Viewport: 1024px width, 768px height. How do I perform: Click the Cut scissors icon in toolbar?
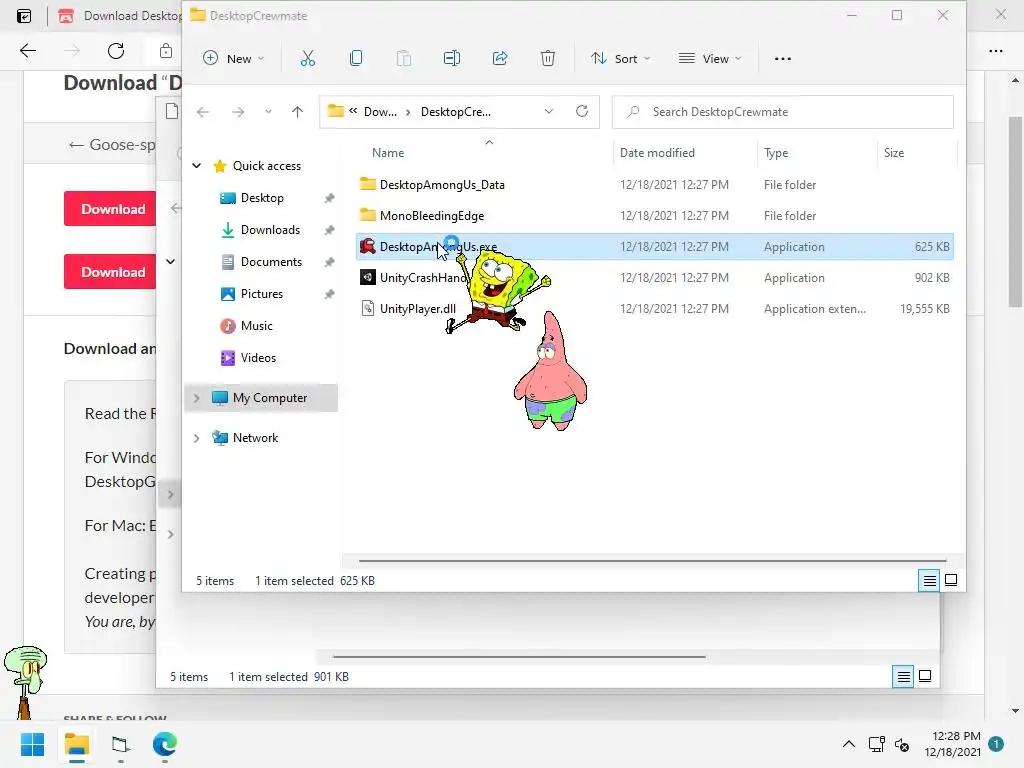coord(308,59)
